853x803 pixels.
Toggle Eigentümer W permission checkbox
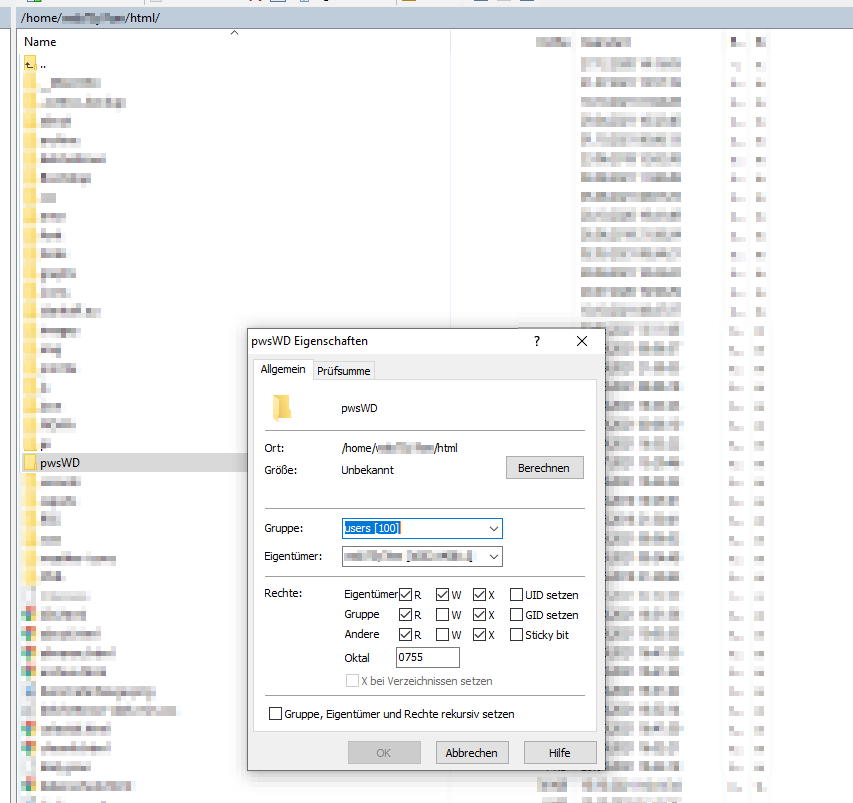click(x=442, y=595)
